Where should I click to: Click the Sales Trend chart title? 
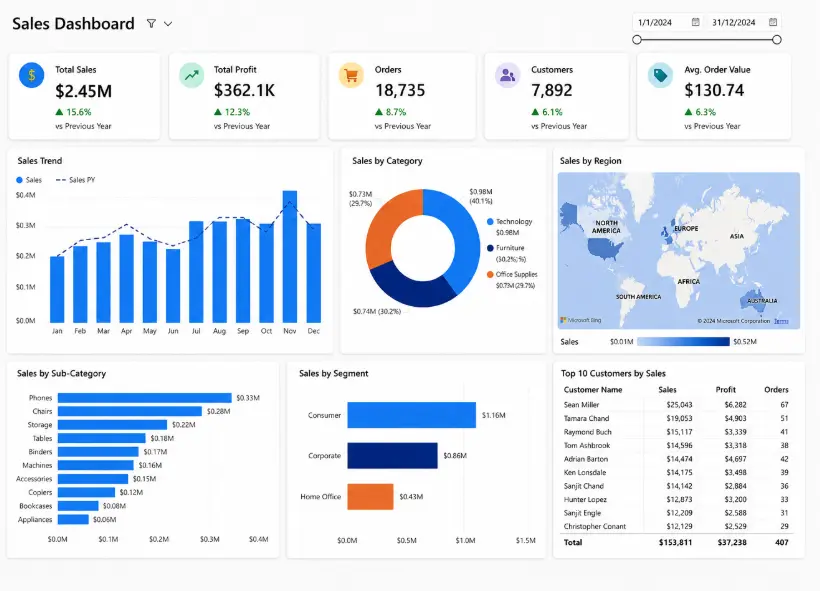click(x=40, y=161)
